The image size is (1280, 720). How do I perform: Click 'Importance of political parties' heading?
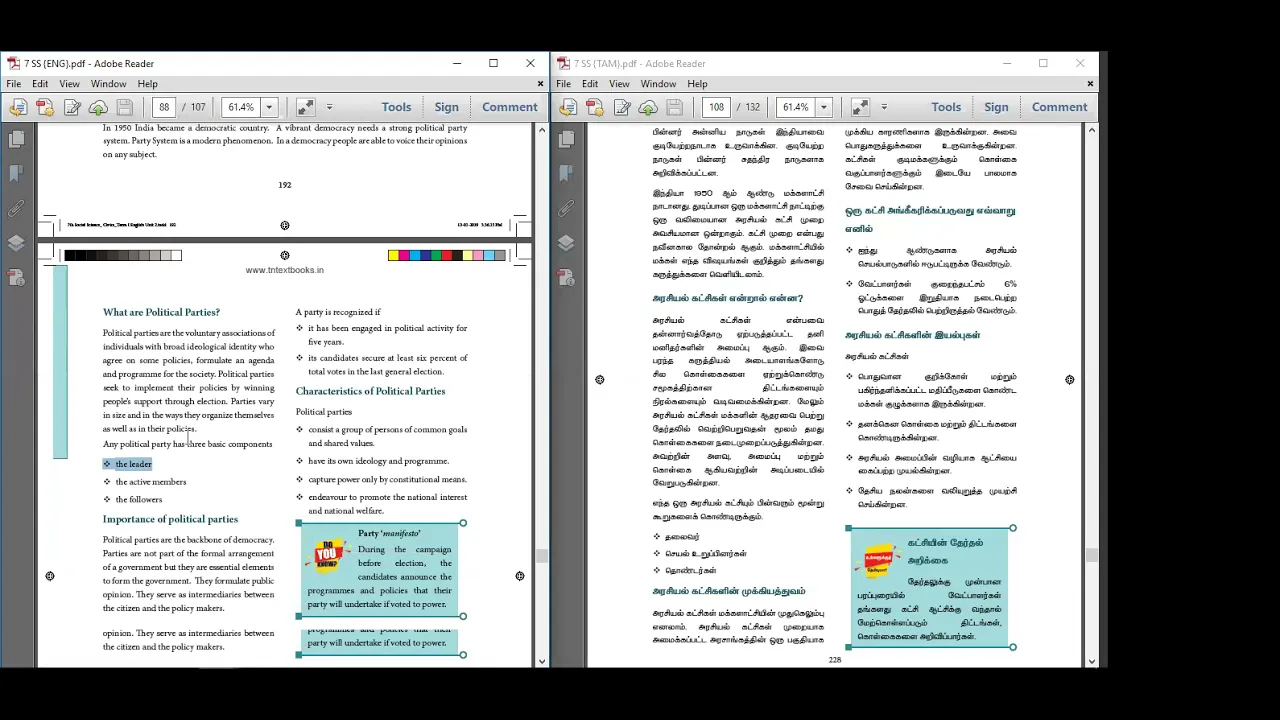(x=170, y=519)
